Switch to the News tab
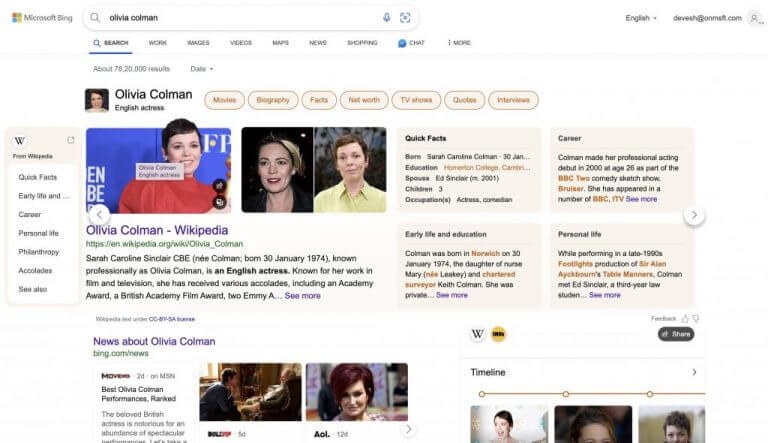The image size is (768, 443). click(x=318, y=43)
